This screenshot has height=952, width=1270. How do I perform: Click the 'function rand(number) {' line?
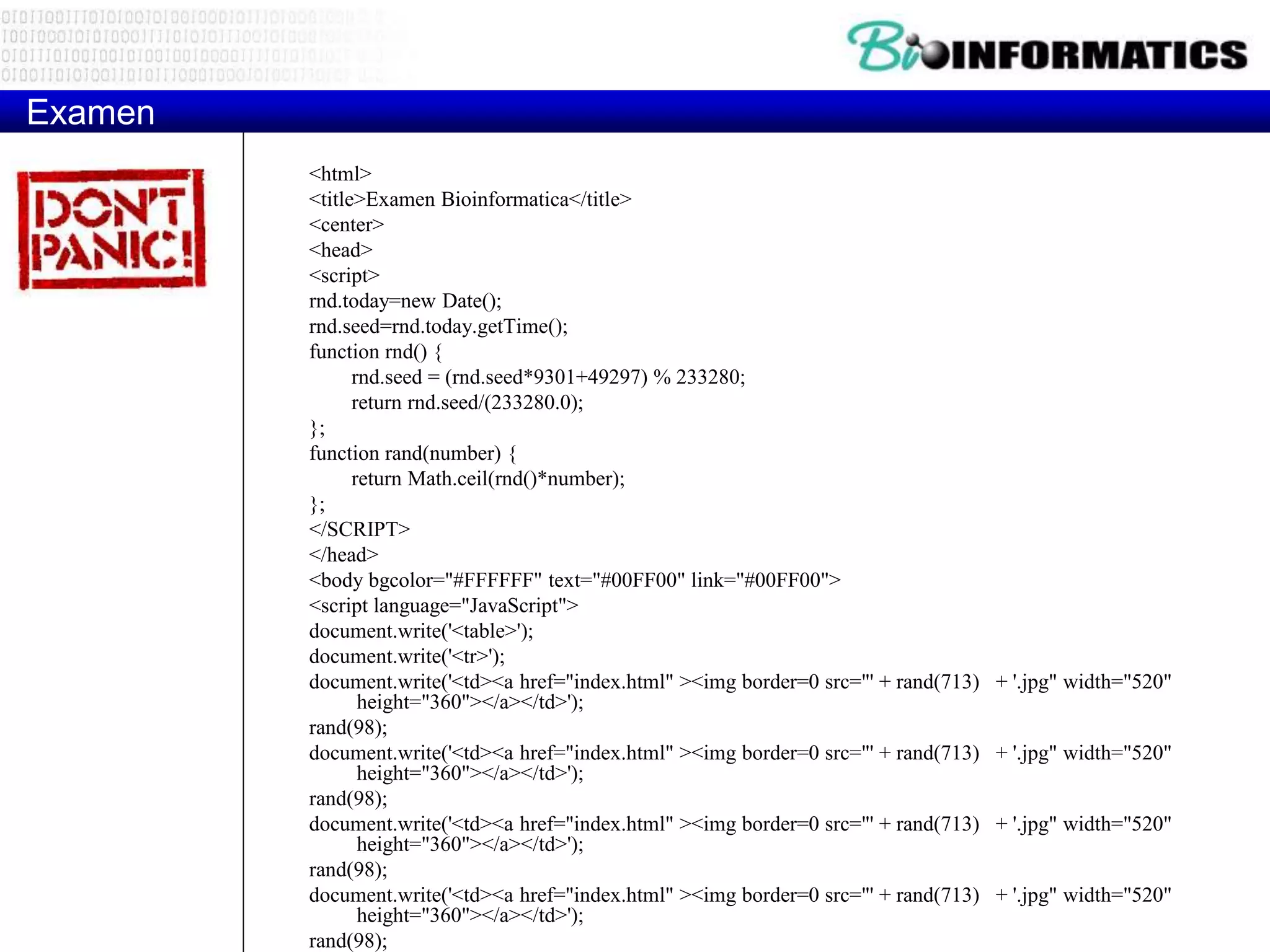coord(412,454)
